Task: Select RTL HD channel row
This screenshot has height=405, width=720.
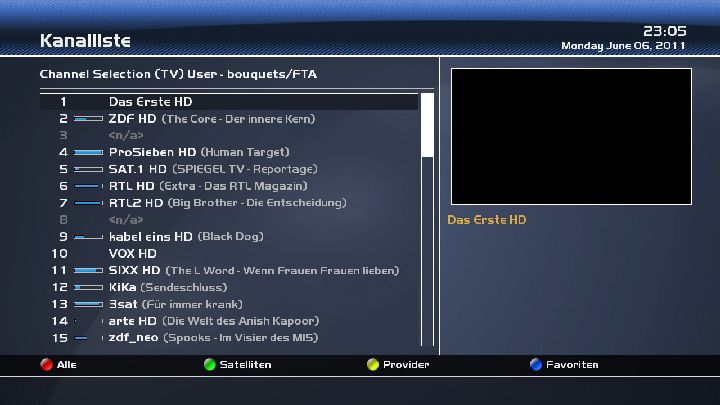Action: pyautogui.click(x=229, y=186)
